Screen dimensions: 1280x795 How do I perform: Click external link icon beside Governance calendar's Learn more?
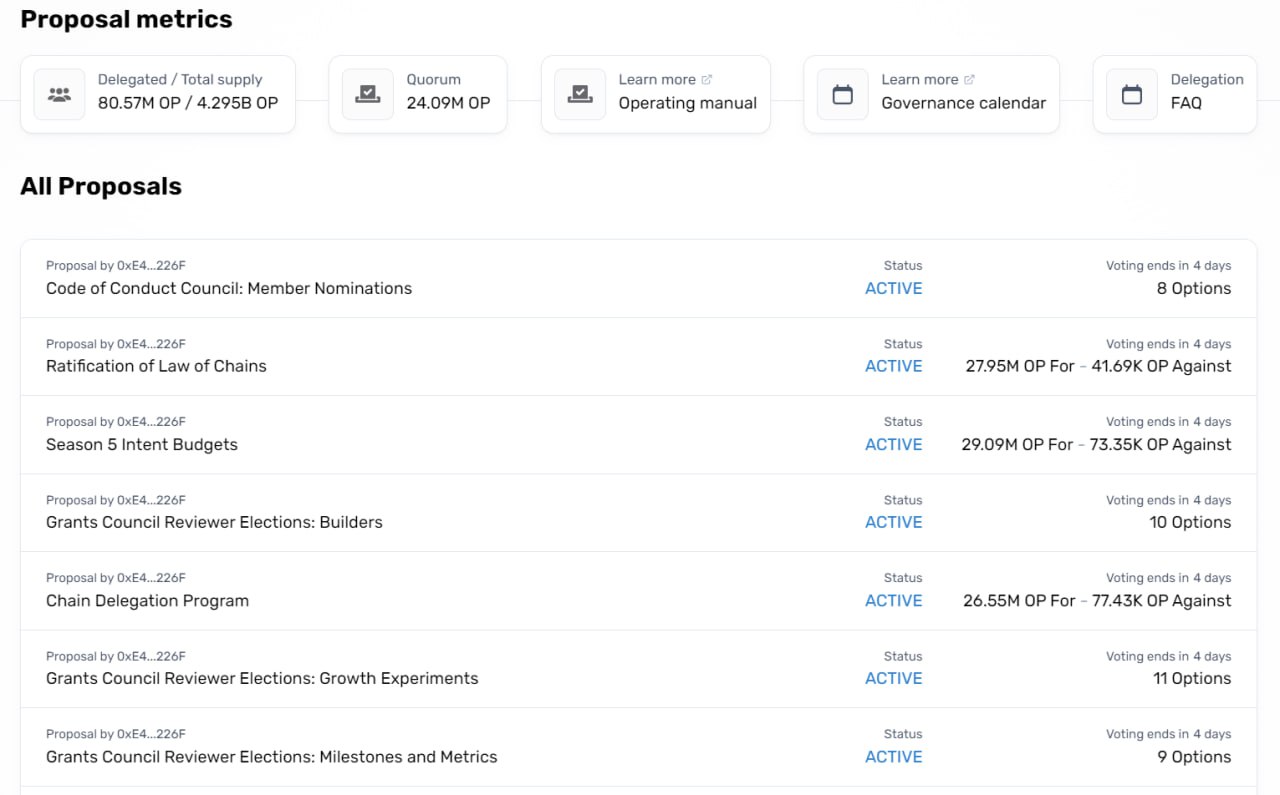(969, 79)
